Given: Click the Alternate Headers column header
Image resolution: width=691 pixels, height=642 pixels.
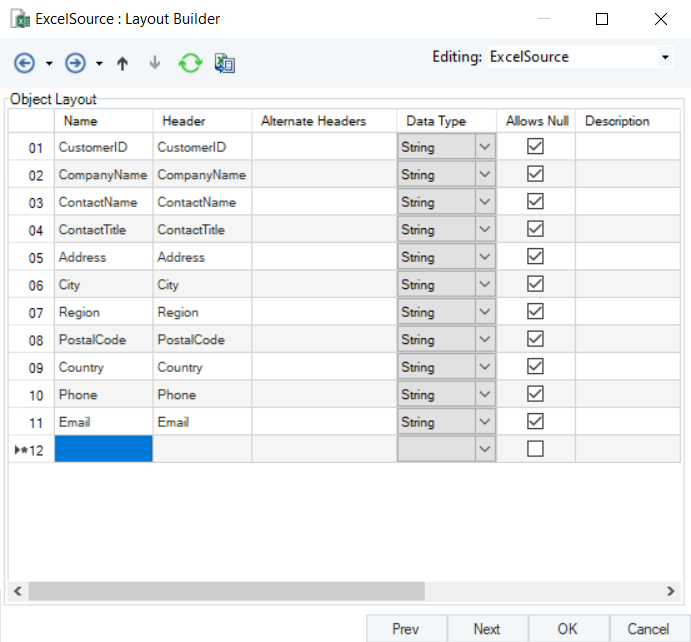Looking at the screenshot, I should (x=313, y=121).
